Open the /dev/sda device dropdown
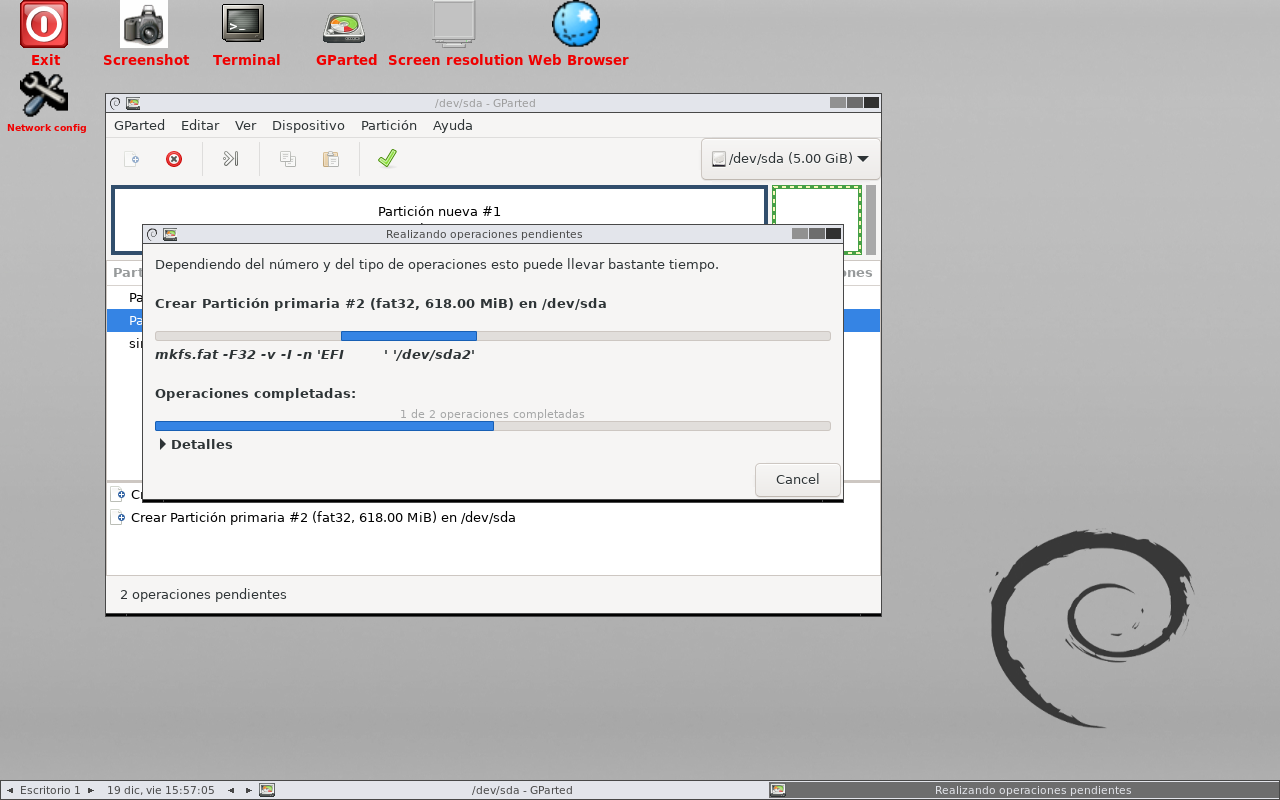 [790, 159]
